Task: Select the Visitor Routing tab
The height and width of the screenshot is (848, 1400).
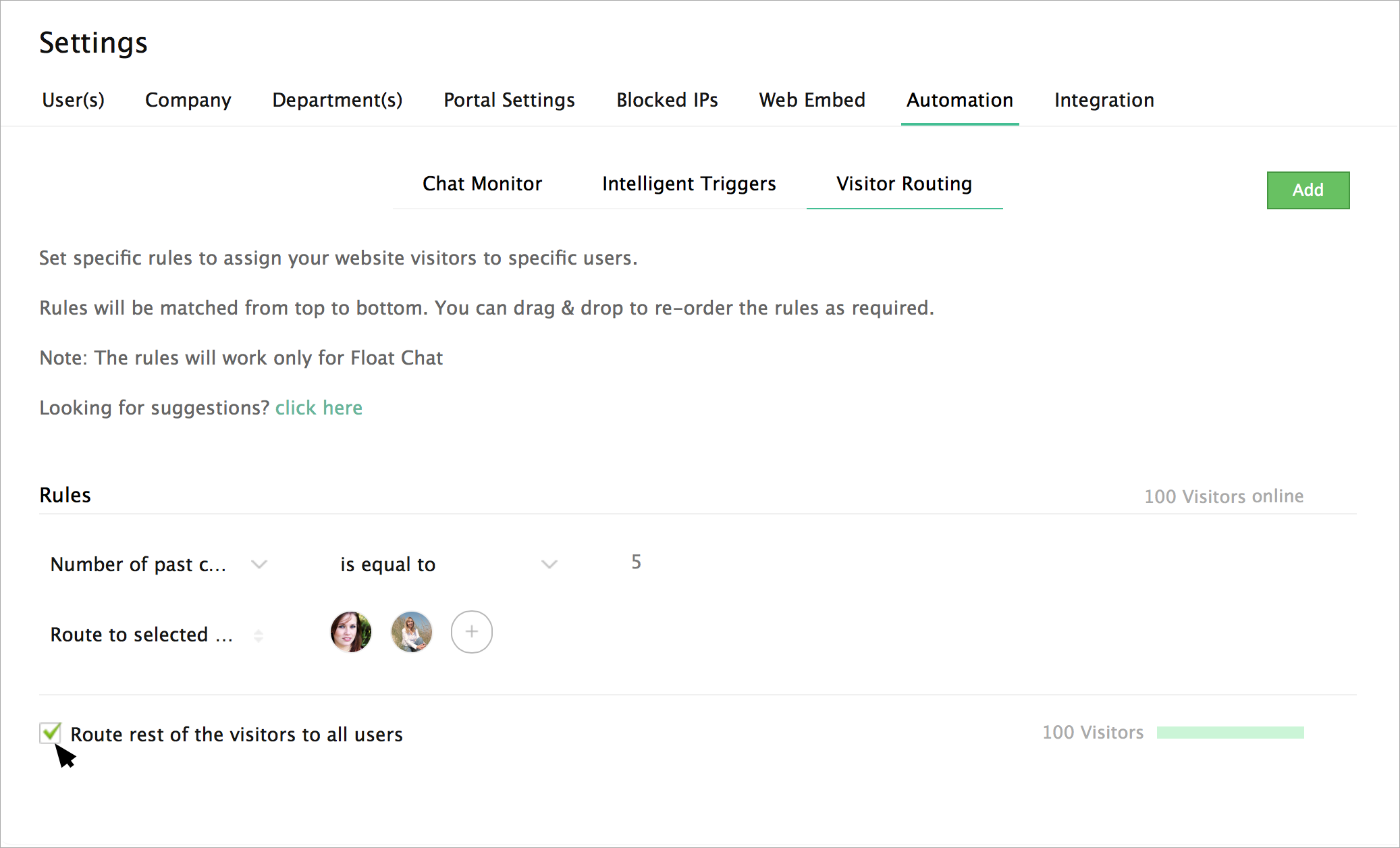Action: click(904, 184)
